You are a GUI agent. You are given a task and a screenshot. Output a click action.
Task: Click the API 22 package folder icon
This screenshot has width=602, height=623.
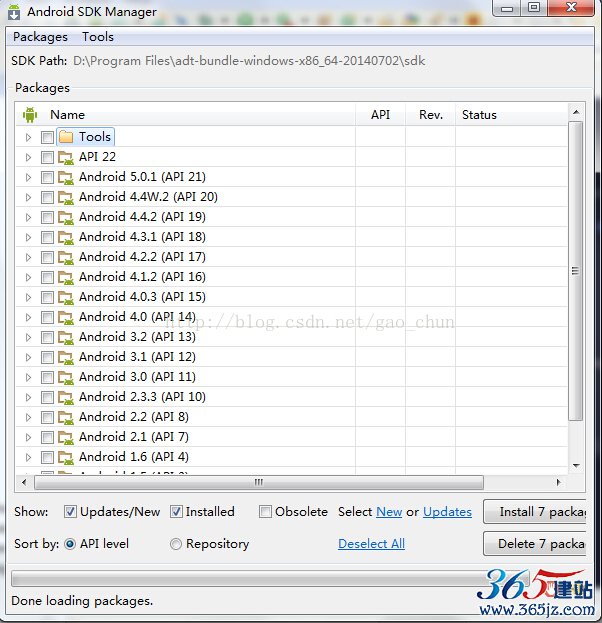coord(66,157)
